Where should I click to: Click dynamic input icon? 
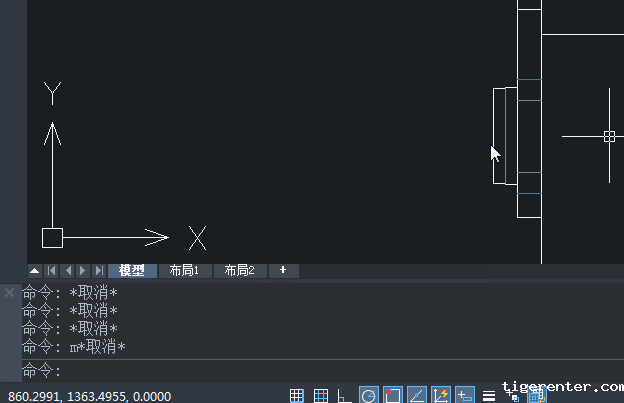coord(465,396)
